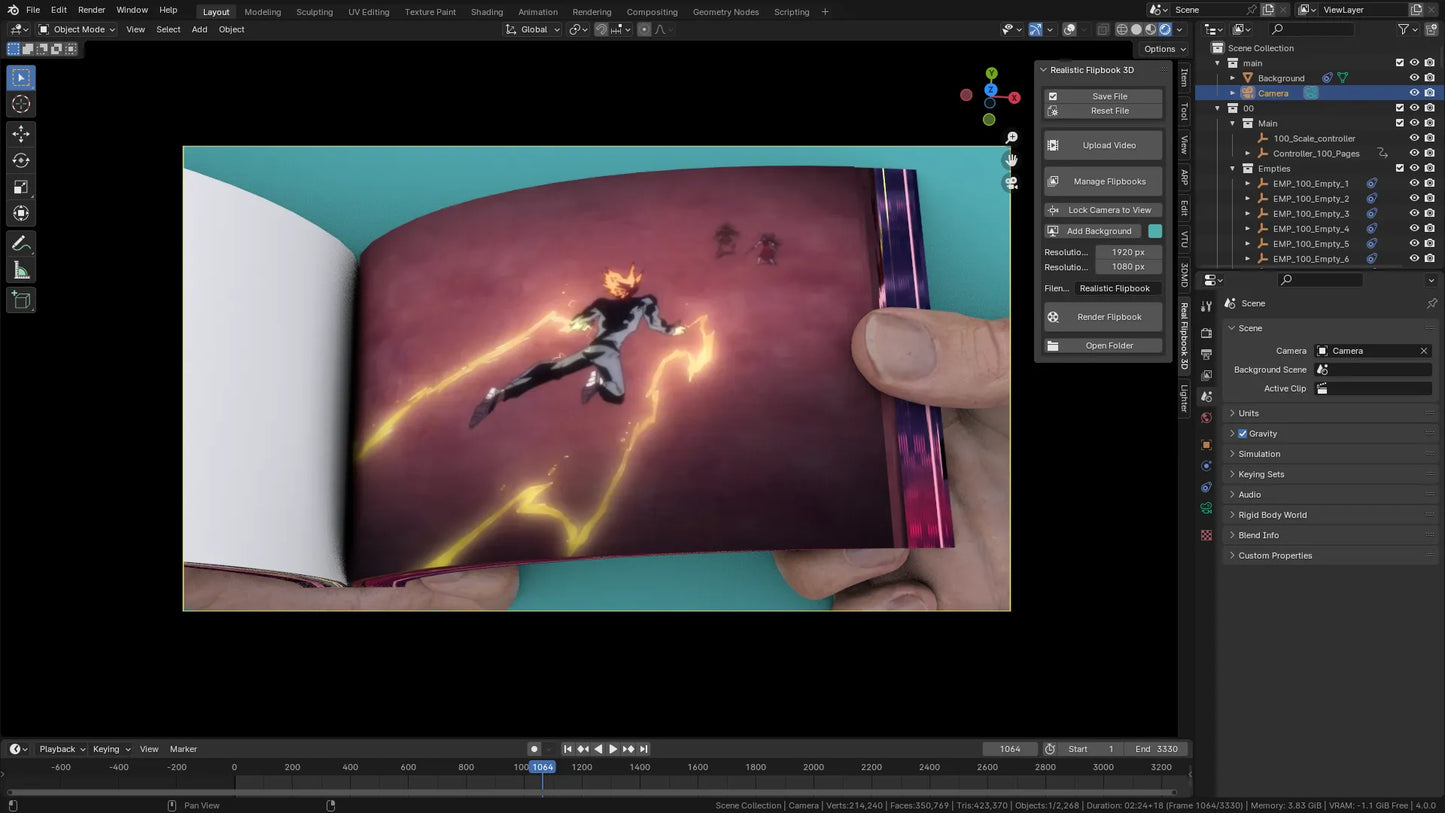Select the Transform tool

pos(21,213)
